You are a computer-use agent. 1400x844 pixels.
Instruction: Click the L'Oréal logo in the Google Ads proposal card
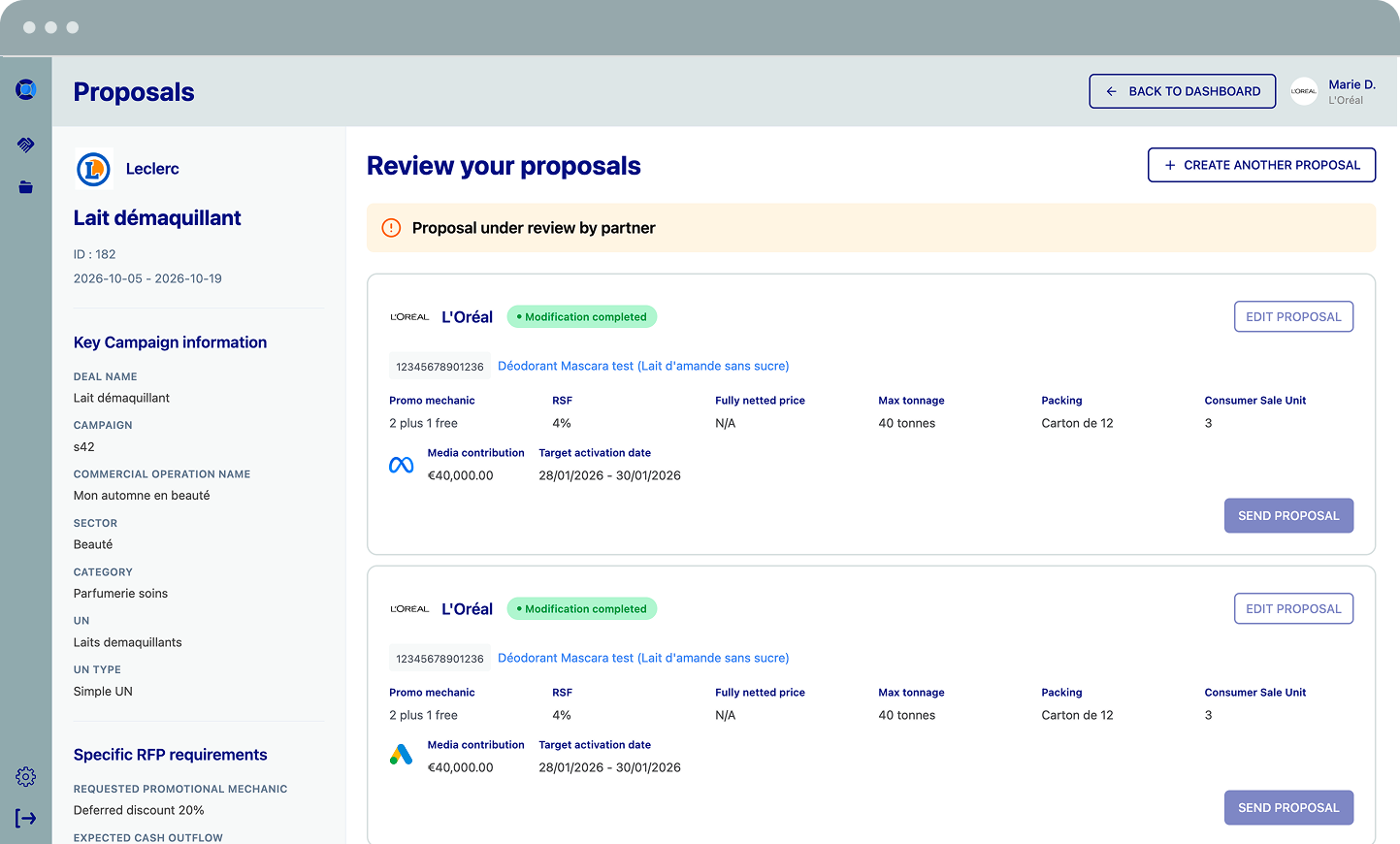coord(409,609)
